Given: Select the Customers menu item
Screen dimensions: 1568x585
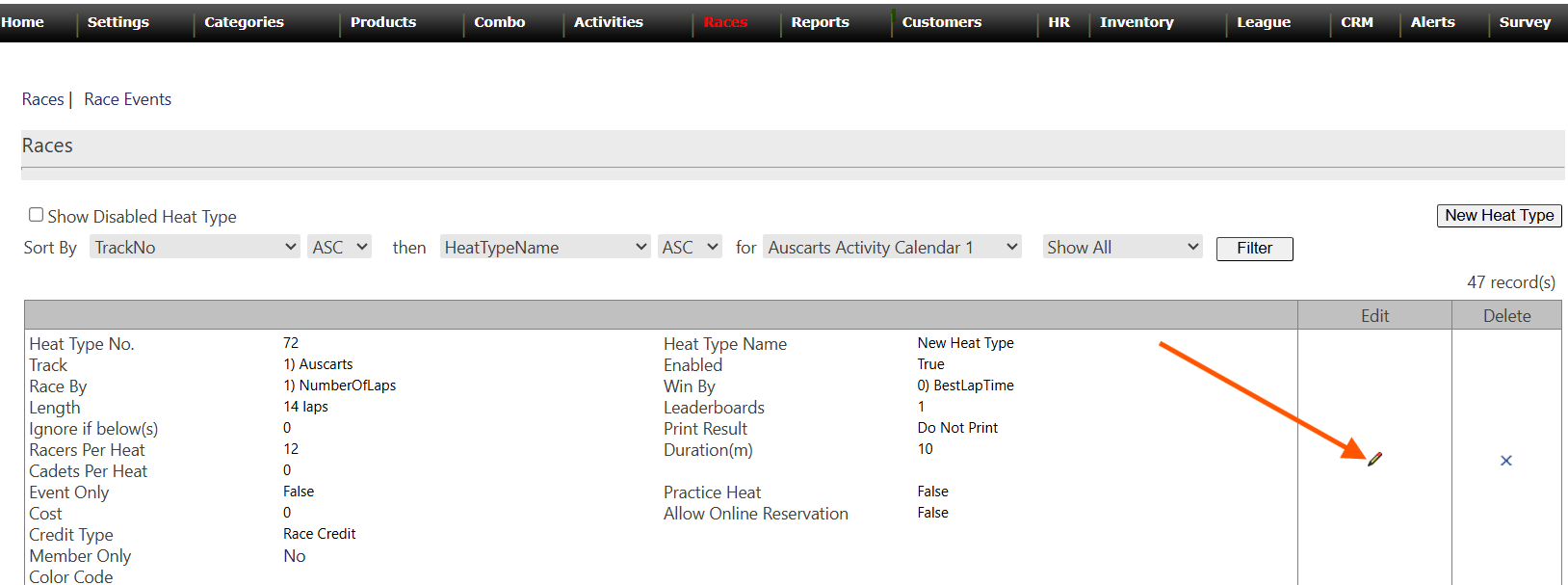Looking at the screenshot, I should tap(941, 22).
